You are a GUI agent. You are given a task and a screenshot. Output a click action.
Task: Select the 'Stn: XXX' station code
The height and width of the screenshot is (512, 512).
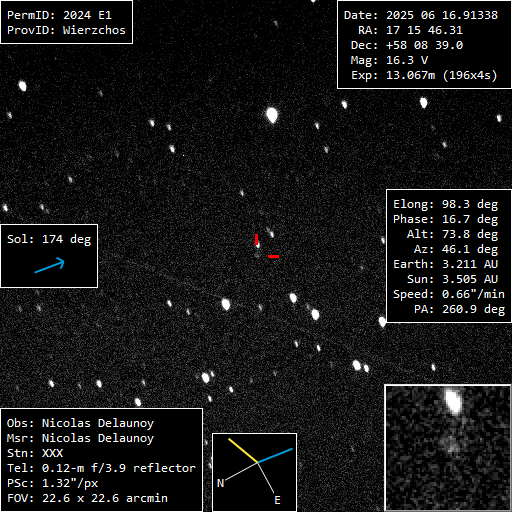tap(35, 453)
